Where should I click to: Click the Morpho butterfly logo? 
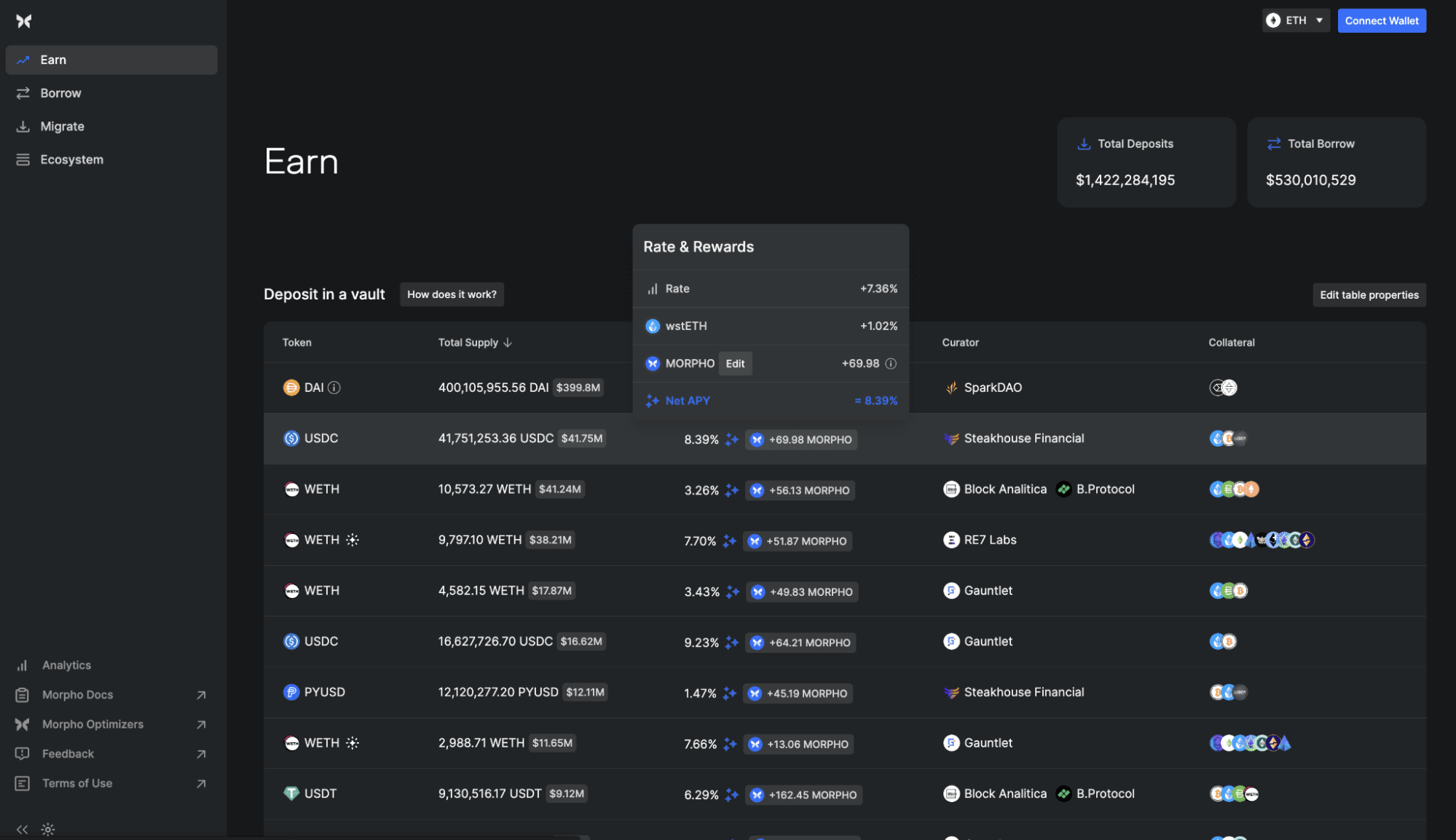tap(24, 21)
